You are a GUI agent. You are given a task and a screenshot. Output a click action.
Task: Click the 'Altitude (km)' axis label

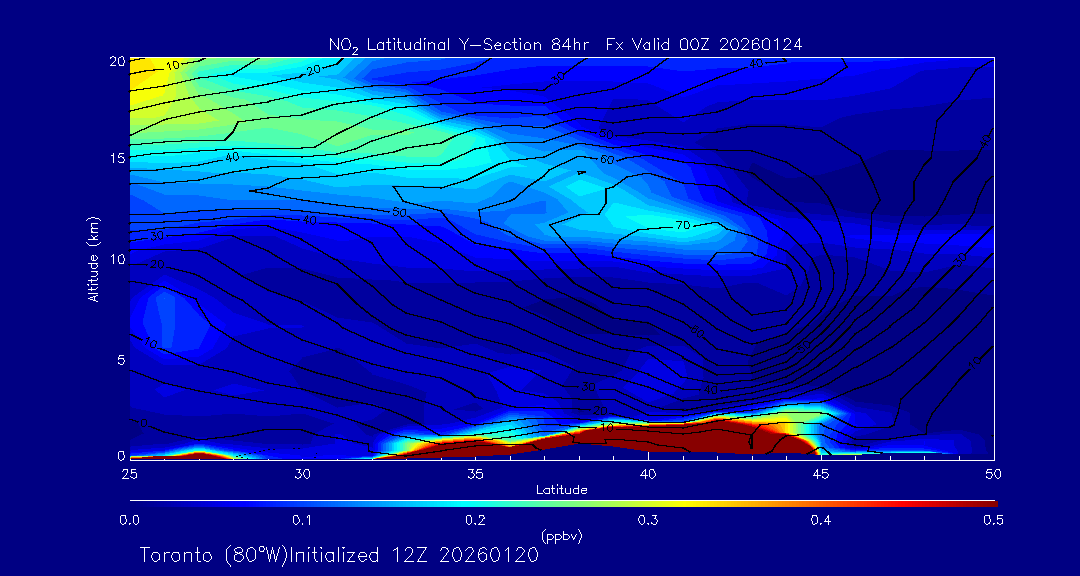pos(92,258)
